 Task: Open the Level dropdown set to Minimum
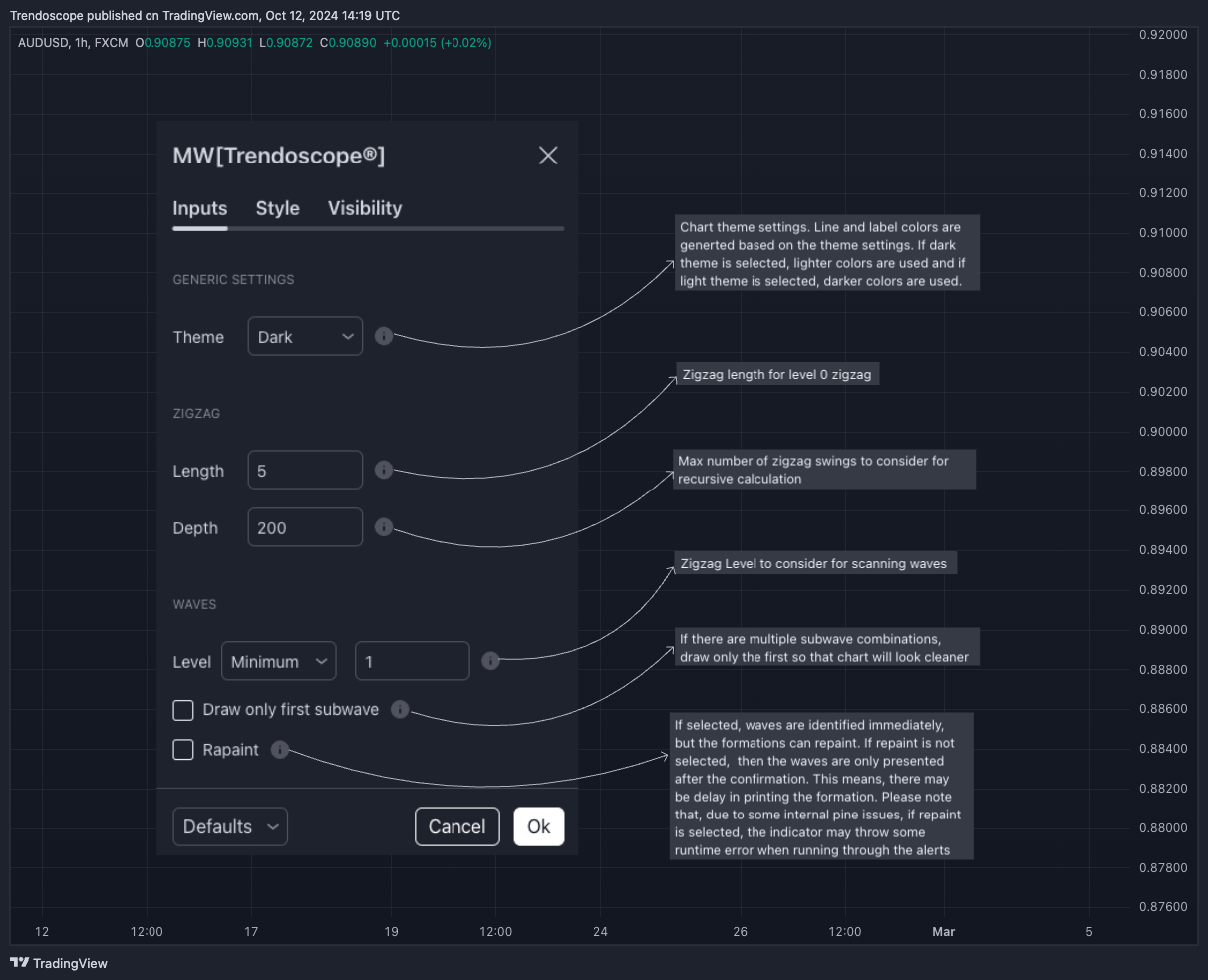tap(279, 661)
